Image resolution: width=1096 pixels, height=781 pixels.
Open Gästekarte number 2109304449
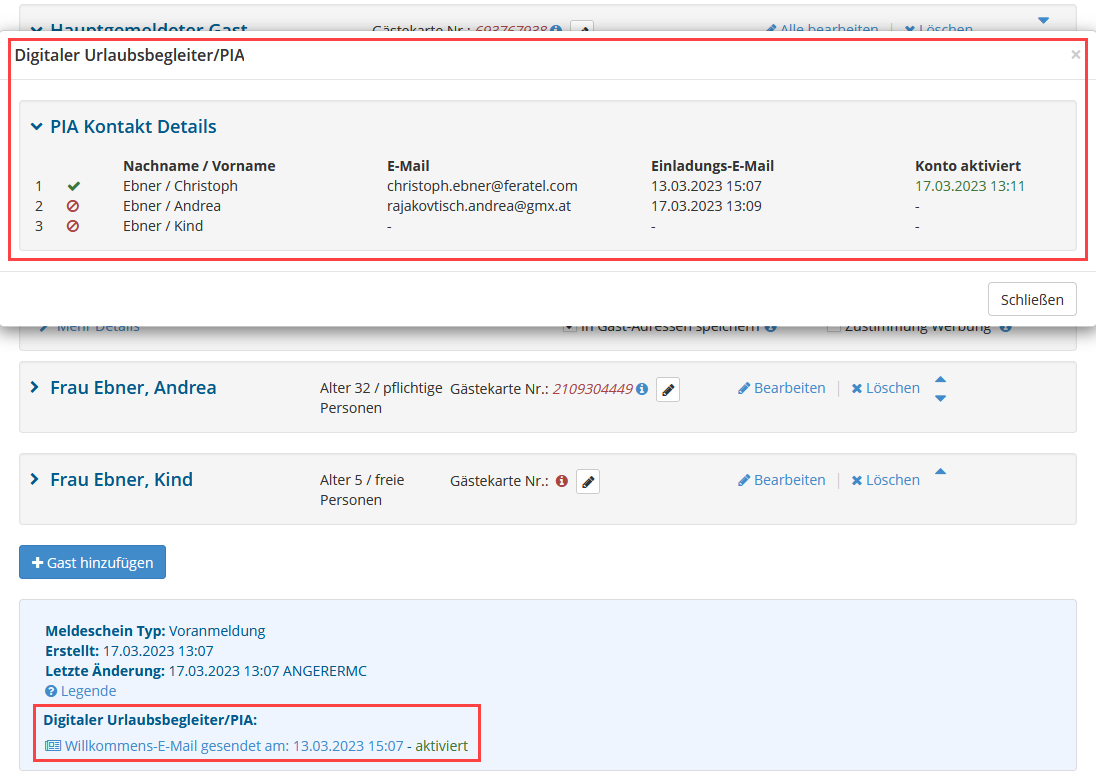tap(593, 389)
